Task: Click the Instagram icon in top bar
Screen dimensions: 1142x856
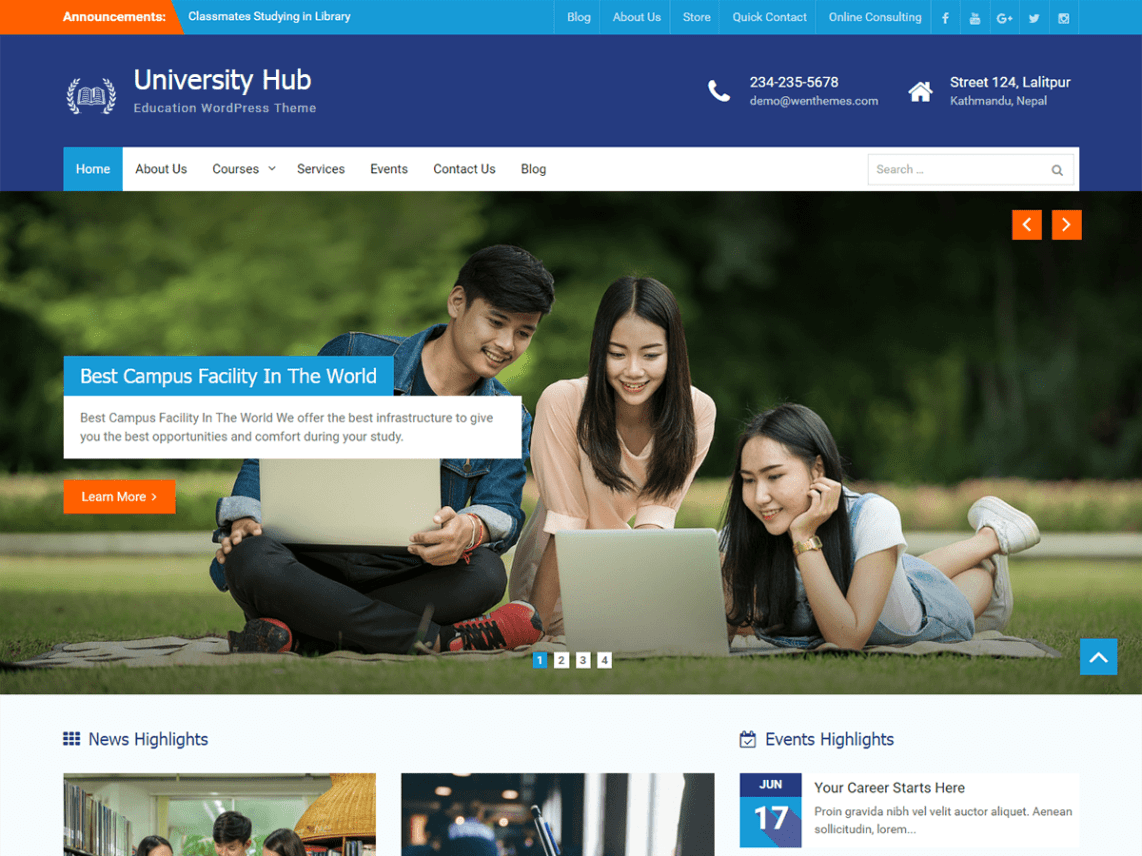Action: (x=1063, y=17)
